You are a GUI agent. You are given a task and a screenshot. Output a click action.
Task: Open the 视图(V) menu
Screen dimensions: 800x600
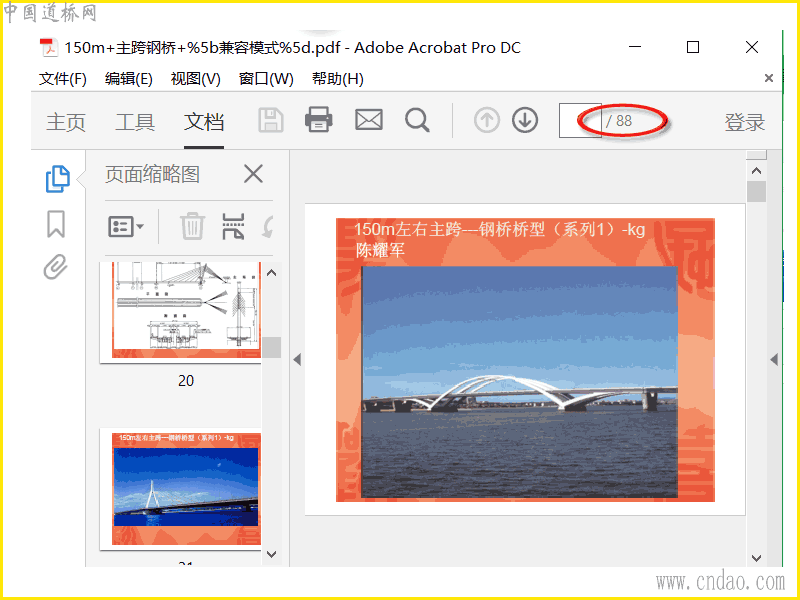click(x=195, y=79)
